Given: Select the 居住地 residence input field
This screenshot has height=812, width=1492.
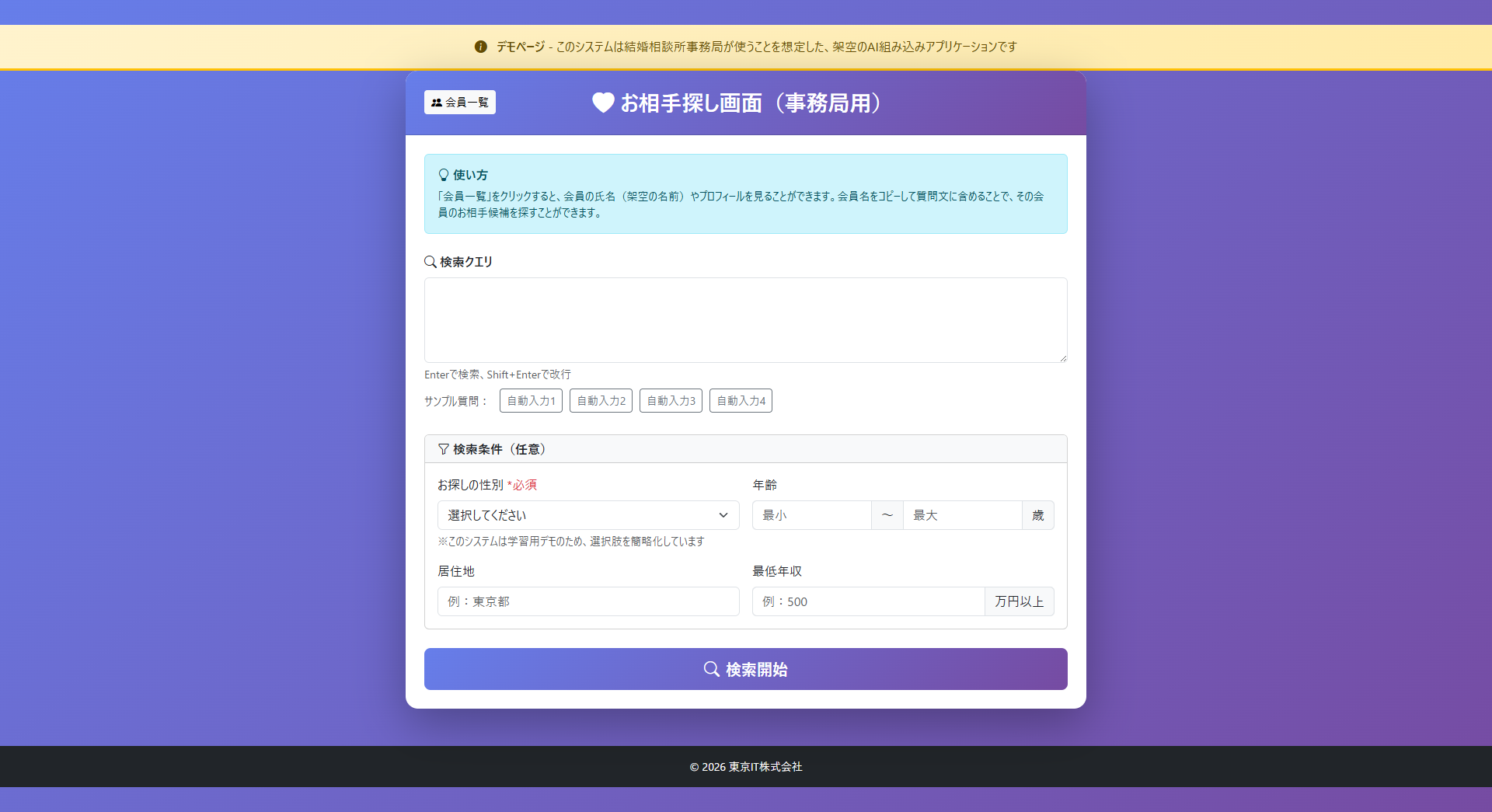Looking at the screenshot, I should coord(588,601).
